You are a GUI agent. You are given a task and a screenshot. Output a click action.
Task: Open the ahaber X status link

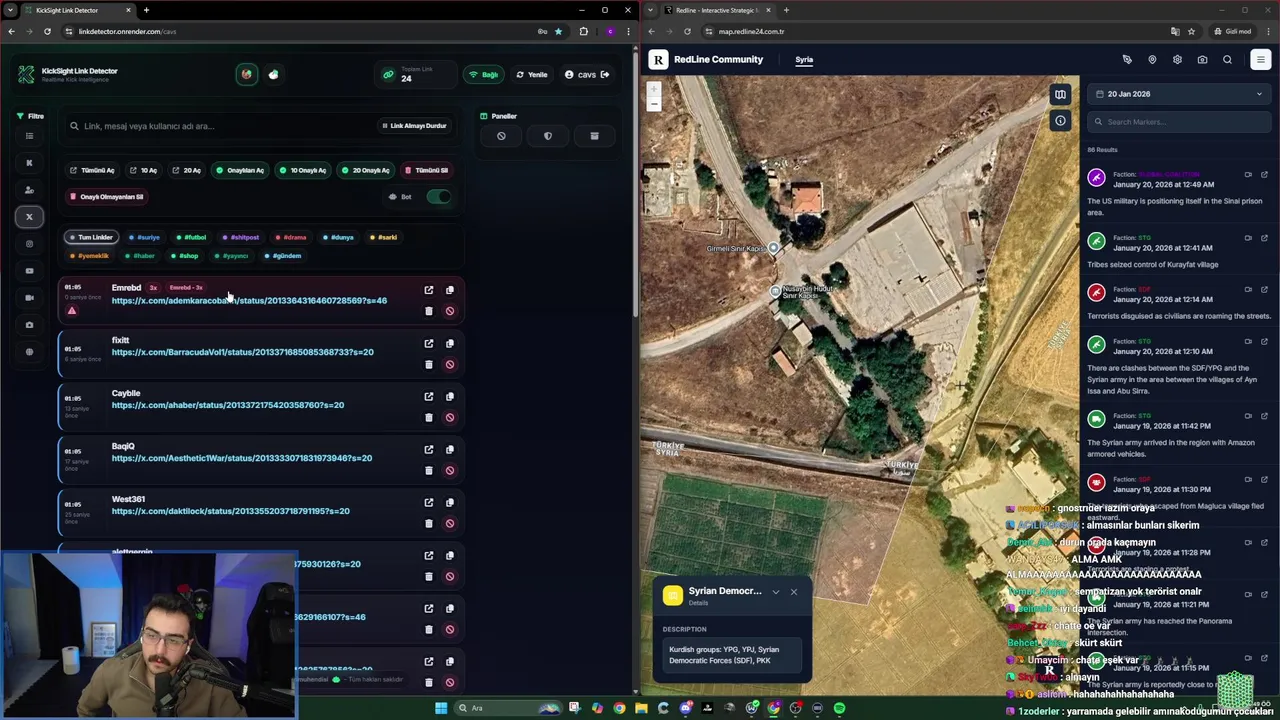(x=227, y=405)
